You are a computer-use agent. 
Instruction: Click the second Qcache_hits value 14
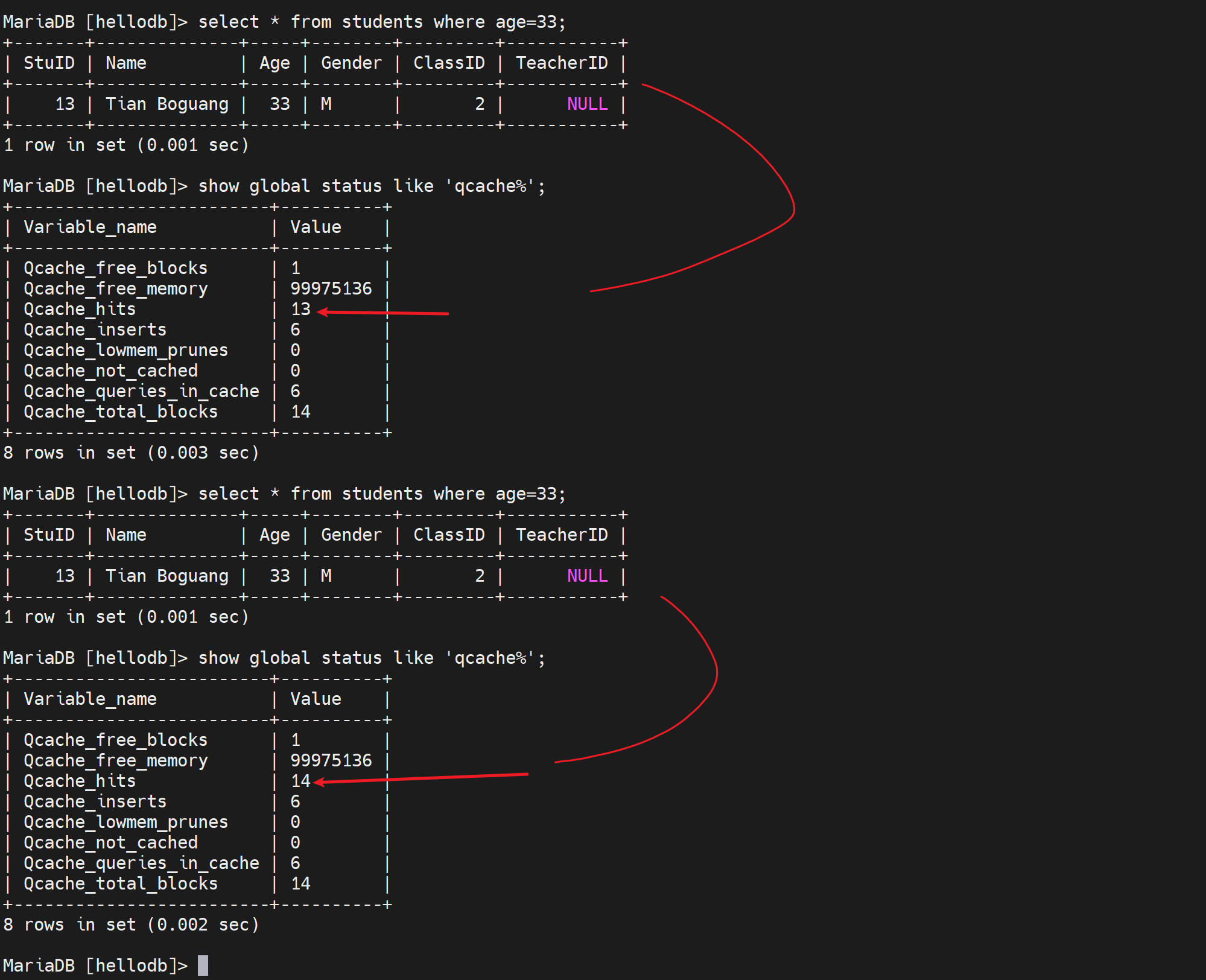(300, 781)
